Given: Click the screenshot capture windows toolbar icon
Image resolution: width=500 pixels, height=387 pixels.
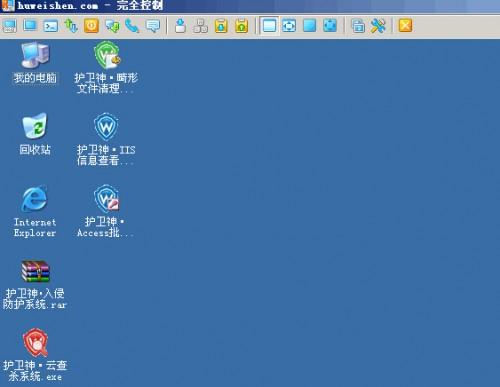Looking at the screenshot, I should [x=358, y=26].
